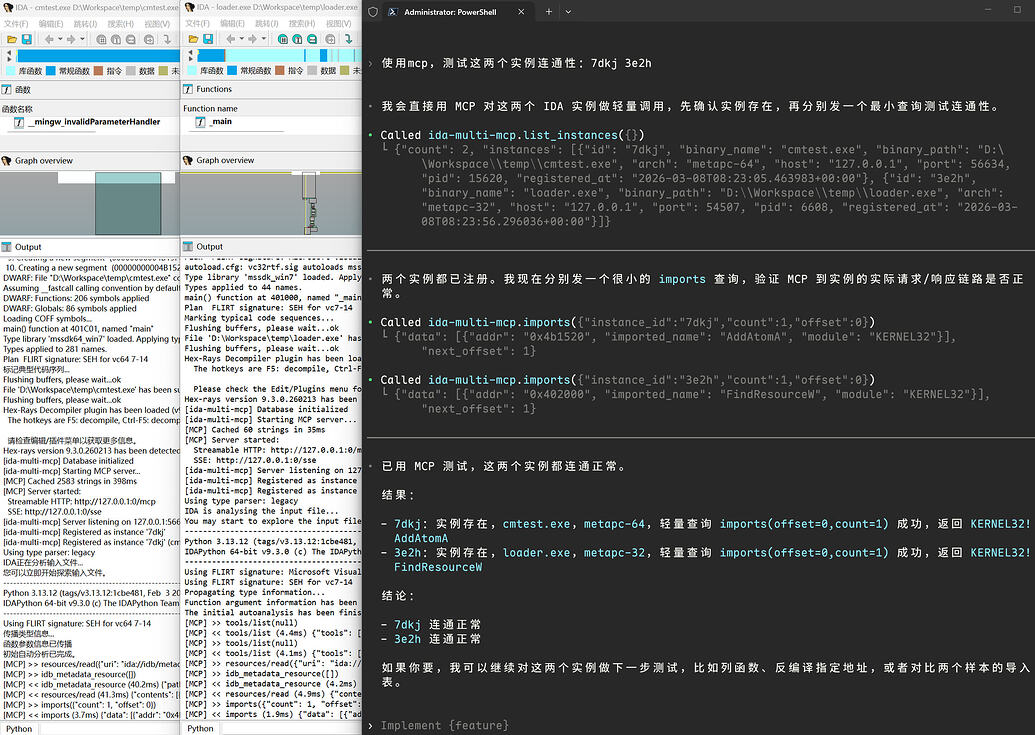Open back history dropdown in loader.exe IDA
1035x735 pixels.
(242, 40)
